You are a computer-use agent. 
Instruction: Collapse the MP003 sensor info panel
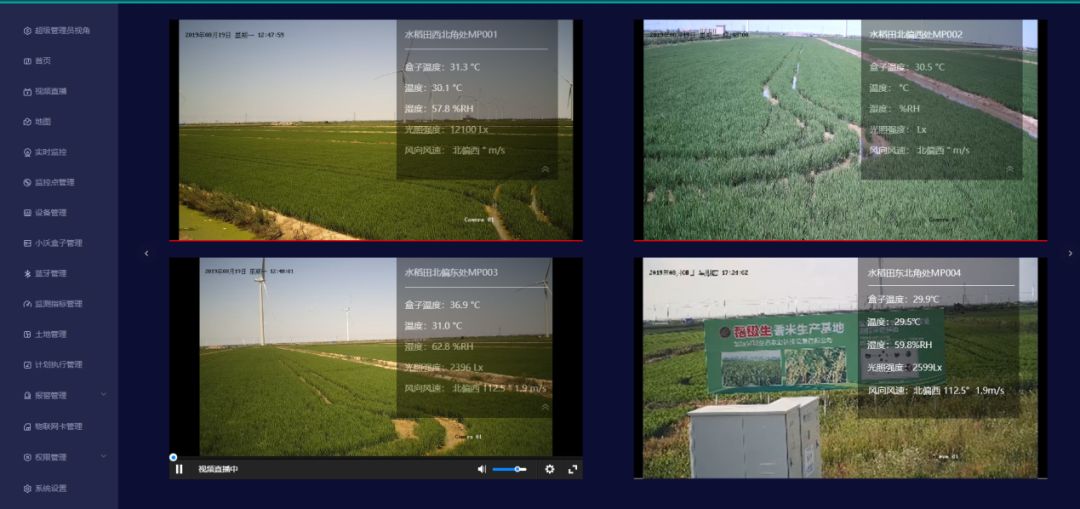545,407
